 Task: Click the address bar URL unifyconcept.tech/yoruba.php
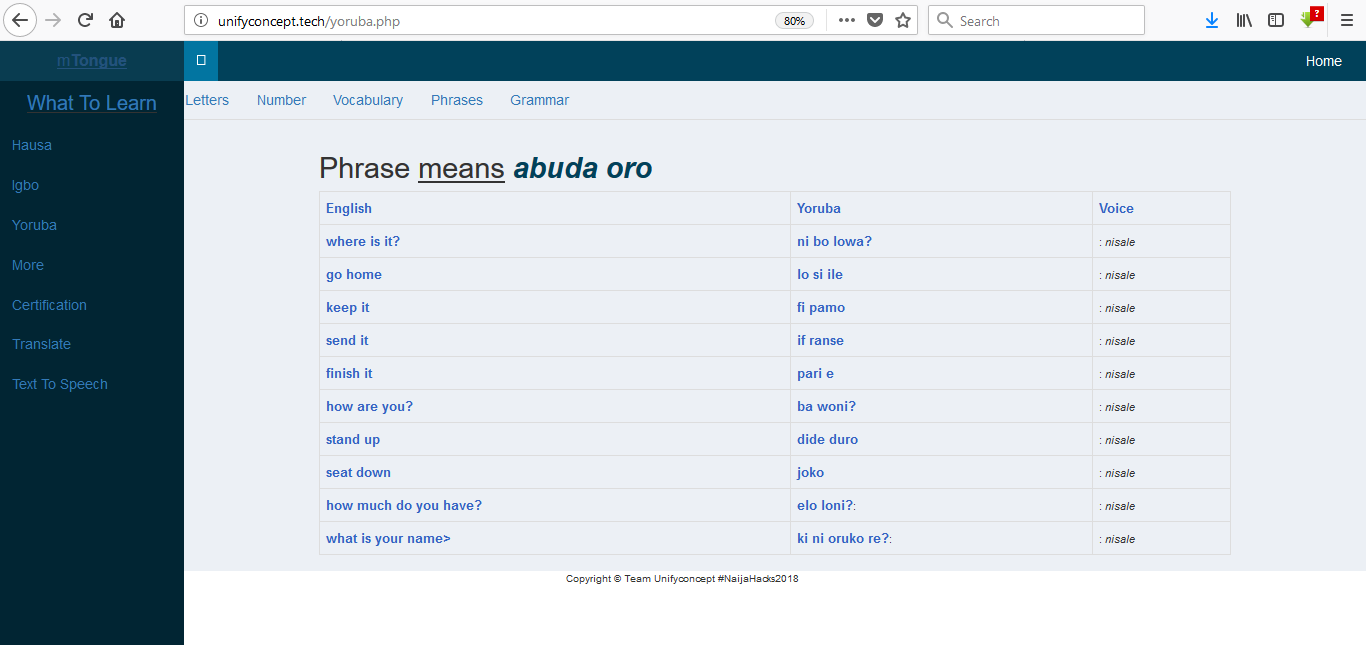click(309, 21)
